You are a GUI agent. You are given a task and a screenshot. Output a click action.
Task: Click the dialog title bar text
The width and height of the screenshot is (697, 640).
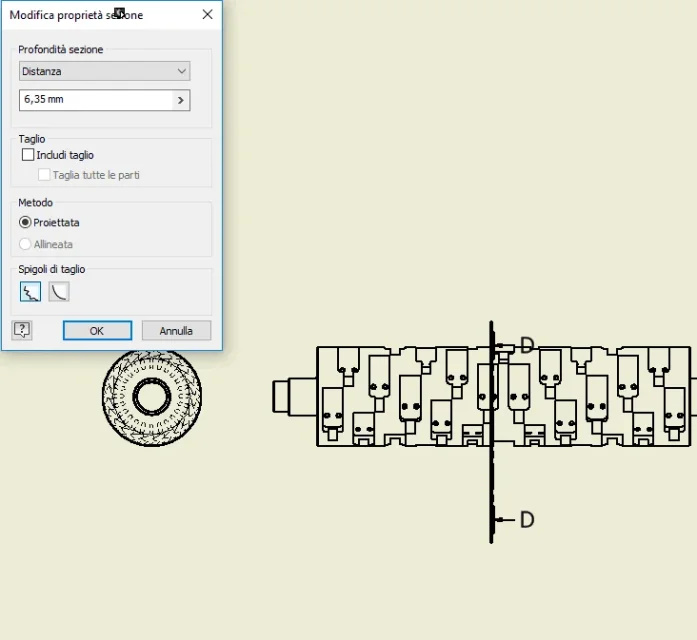[76, 15]
